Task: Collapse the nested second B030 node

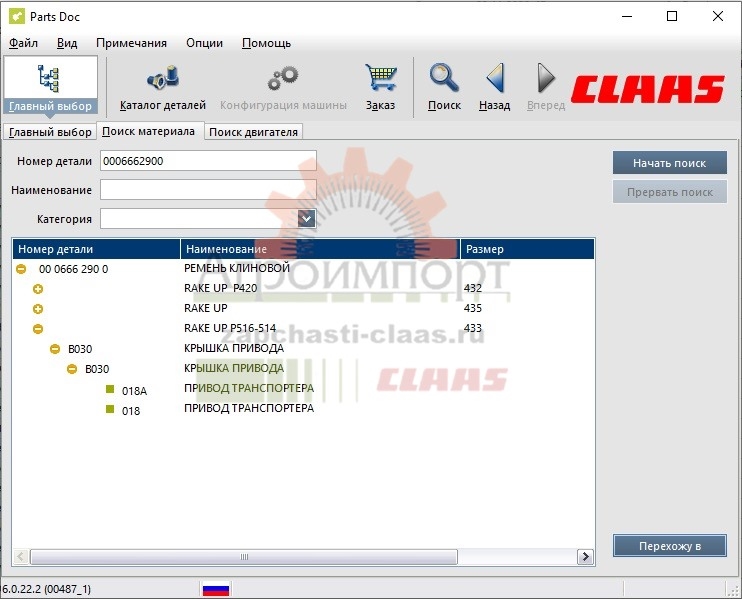Action: point(72,369)
